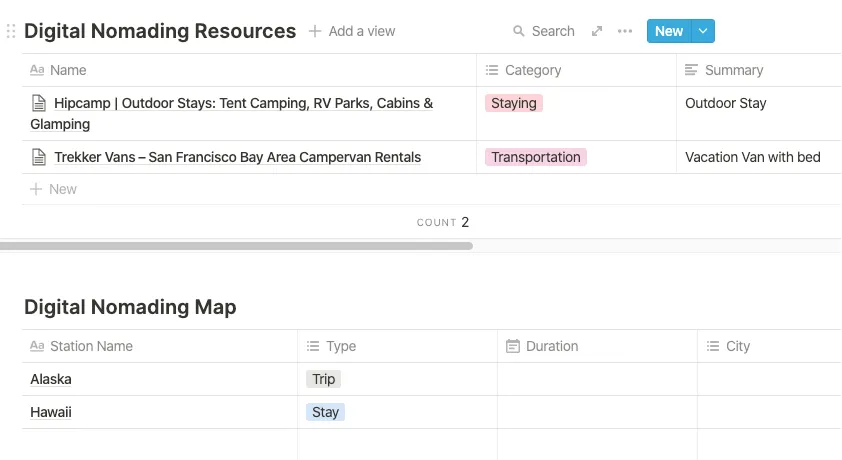The width and height of the screenshot is (842, 460).
Task: Add a new row below Trekker Vans
Action: tap(62, 189)
